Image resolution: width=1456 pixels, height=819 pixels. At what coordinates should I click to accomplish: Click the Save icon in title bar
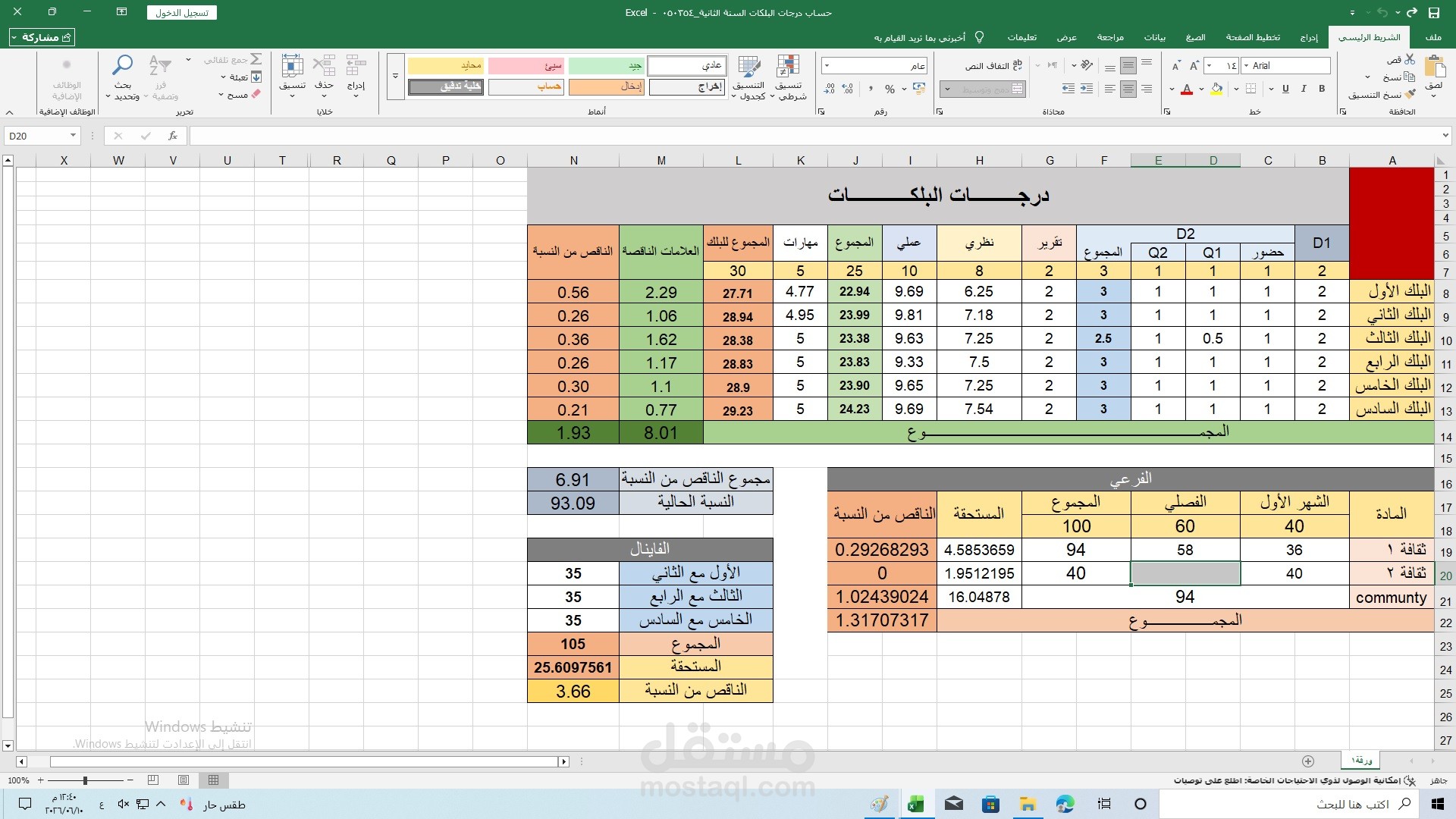(1433, 12)
